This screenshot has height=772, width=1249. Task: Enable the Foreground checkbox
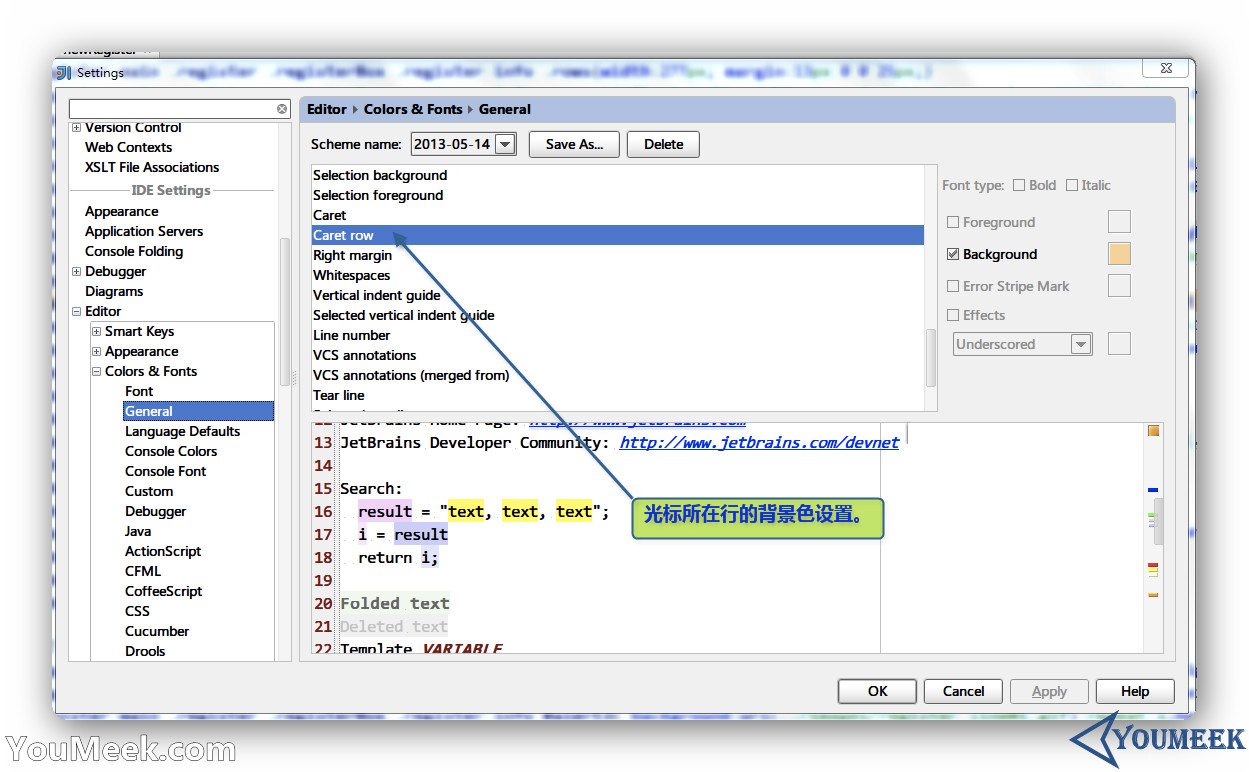click(x=953, y=222)
